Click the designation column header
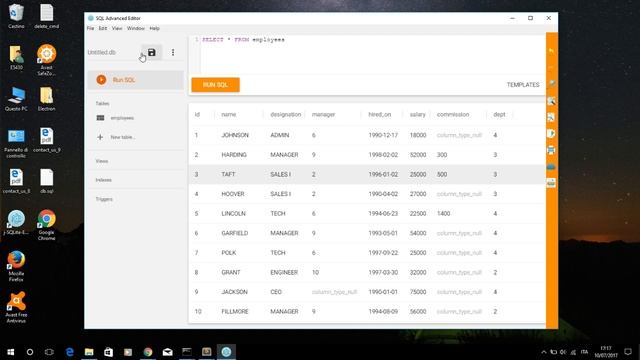Screen dimensions: 640x360 pos(285,115)
